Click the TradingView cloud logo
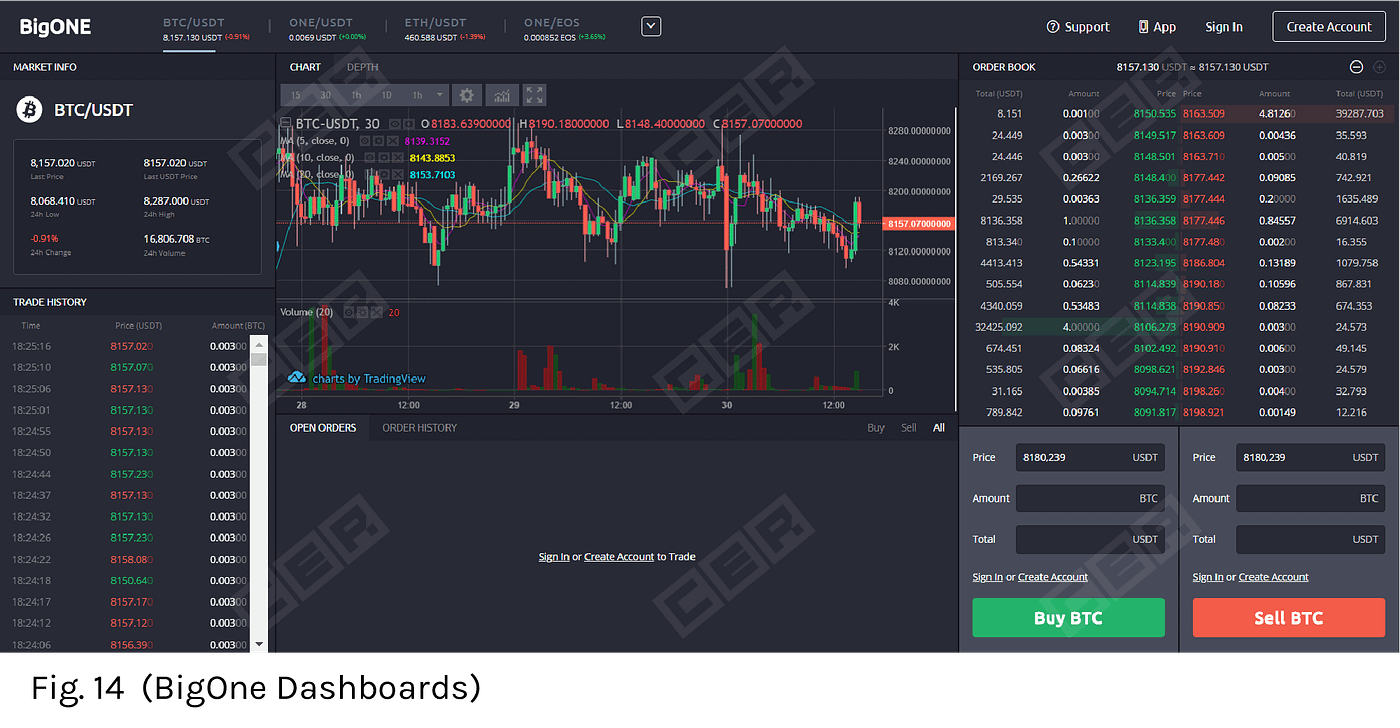The width and height of the screenshot is (1400, 728). (297, 378)
